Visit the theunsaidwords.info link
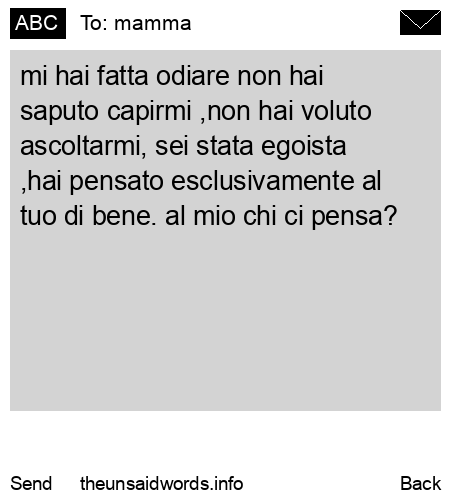450x500 pixels. [x=162, y=484]
